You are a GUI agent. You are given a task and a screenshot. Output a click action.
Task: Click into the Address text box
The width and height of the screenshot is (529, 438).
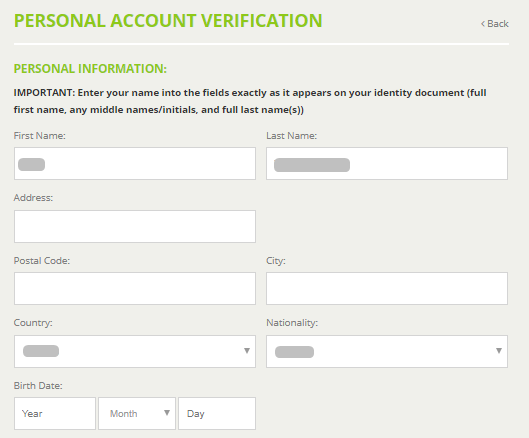[x=135, y=226]
